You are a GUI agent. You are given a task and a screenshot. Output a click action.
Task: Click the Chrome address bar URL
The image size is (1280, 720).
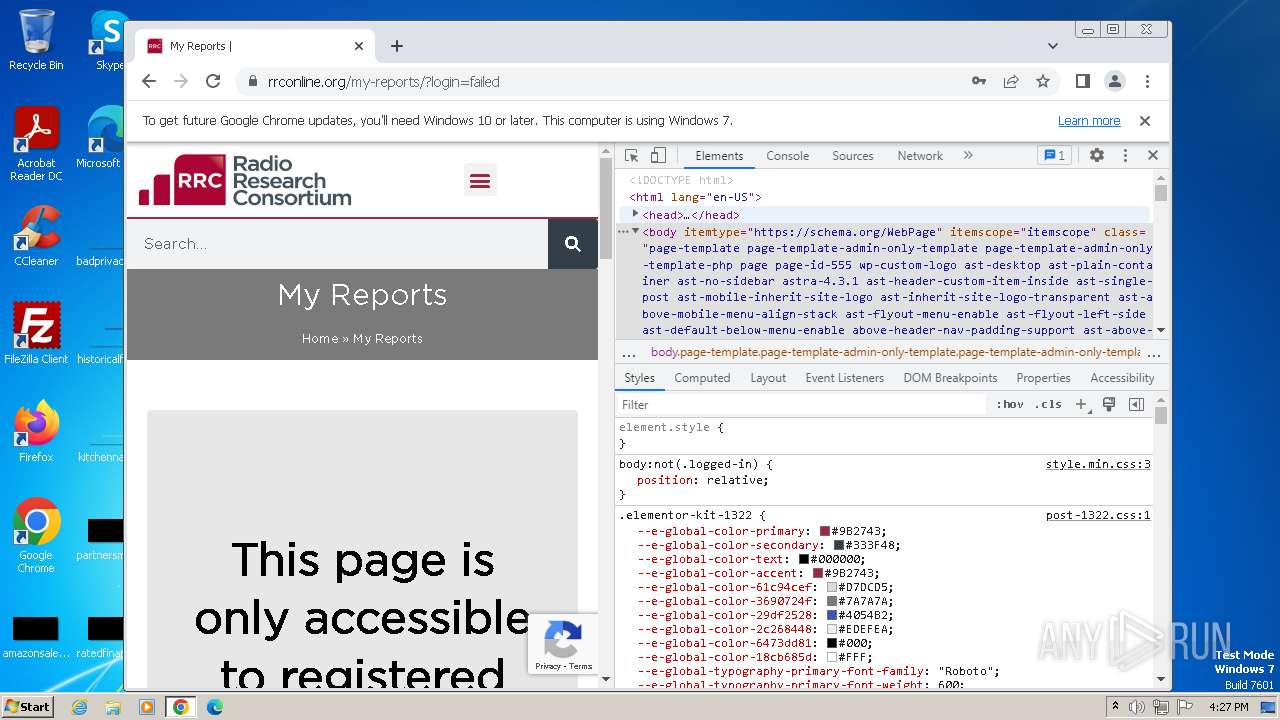point(383,82)
